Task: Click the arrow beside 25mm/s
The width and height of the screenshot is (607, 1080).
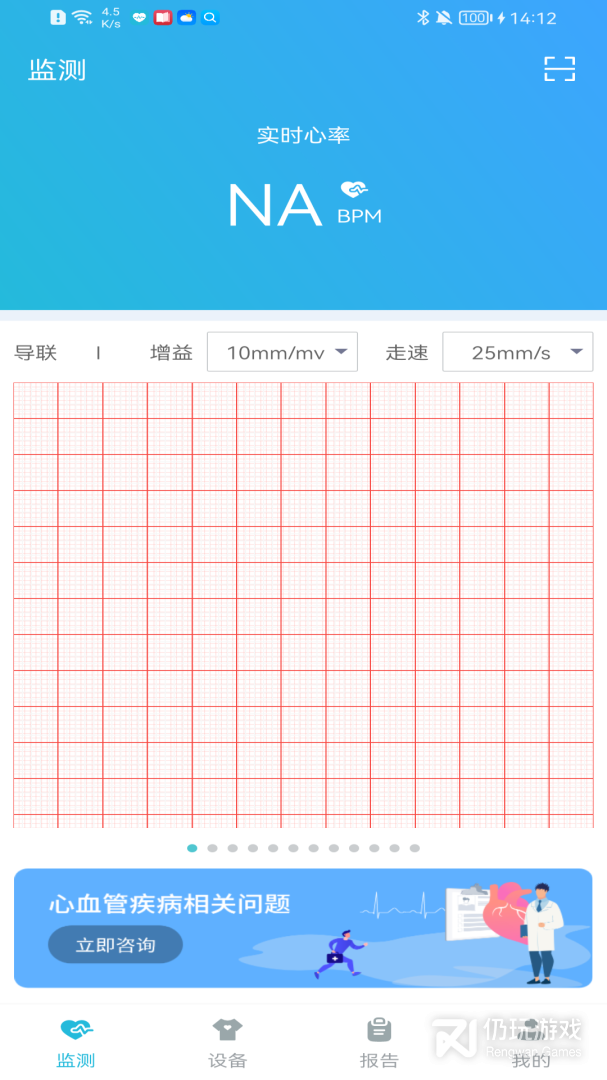Action: 576,352
